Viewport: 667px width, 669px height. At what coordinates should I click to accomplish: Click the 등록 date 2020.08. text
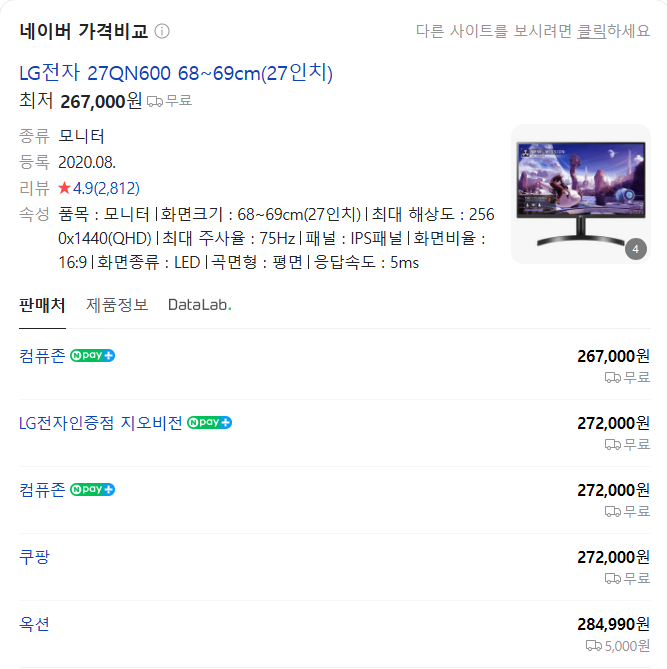click(x=87, y=162)
